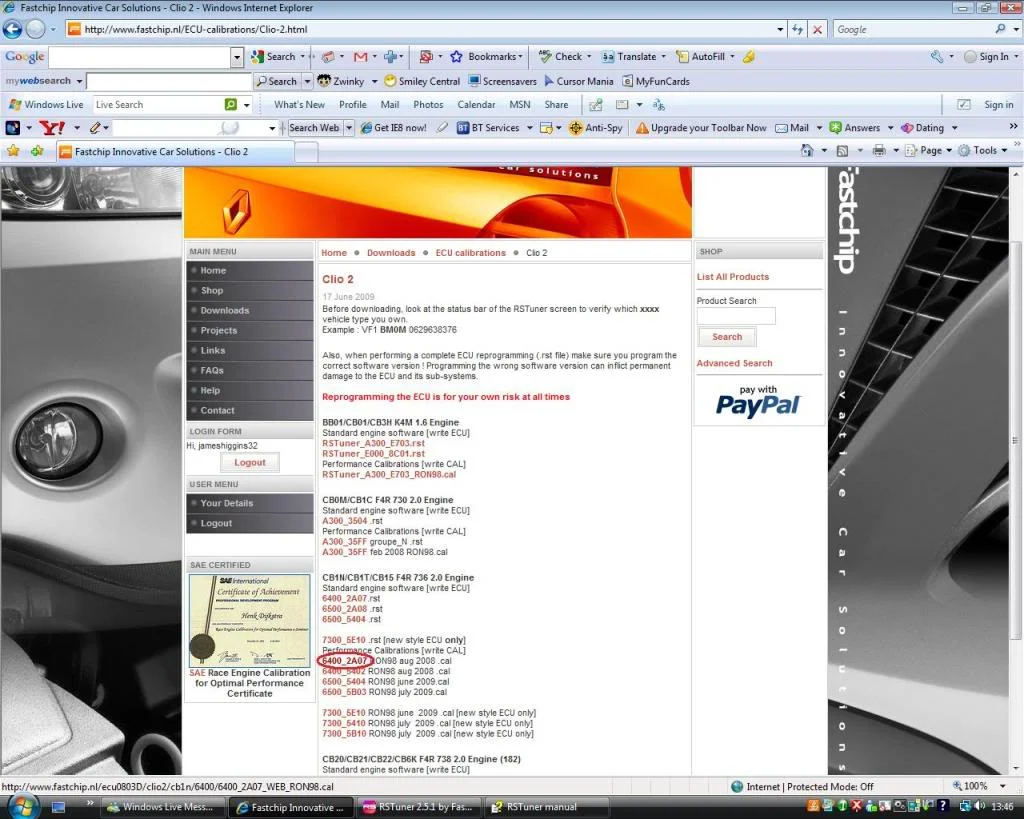Click Screensavers in mywebsearch toolbar
This screenshot has width=1024, height=819.
(x=502, y=82)
